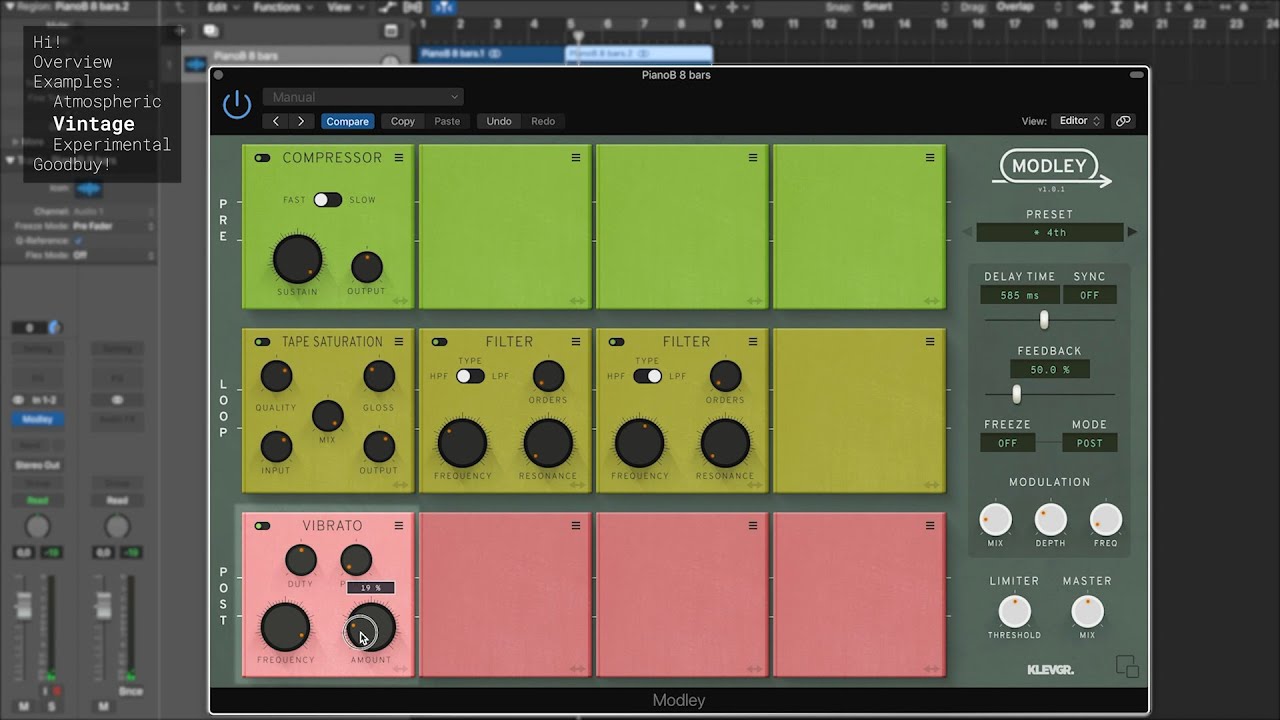Image resolution: width=1280 pixels, height=720 pixels.
Task: Open the Flex Mode Off dropdown
Action: [112, 255]
